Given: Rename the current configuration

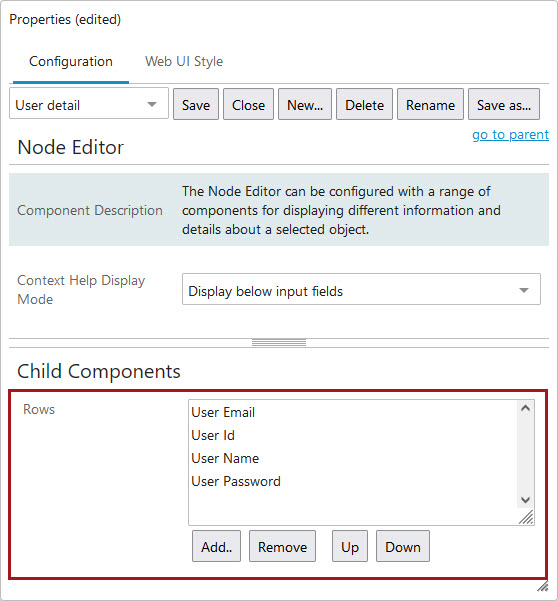Looking at the screenshot, I should 430,104.
